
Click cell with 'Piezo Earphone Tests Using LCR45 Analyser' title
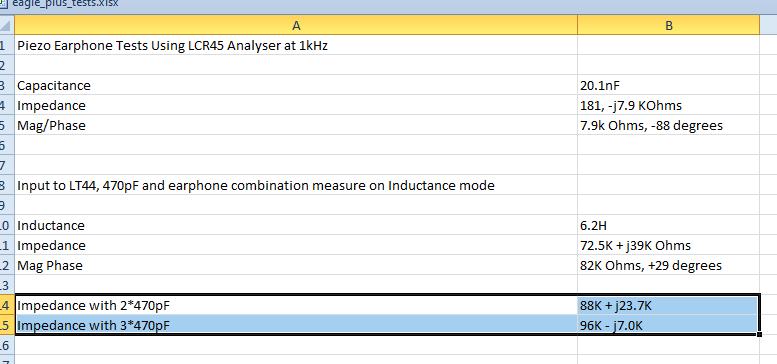point(296,46)
